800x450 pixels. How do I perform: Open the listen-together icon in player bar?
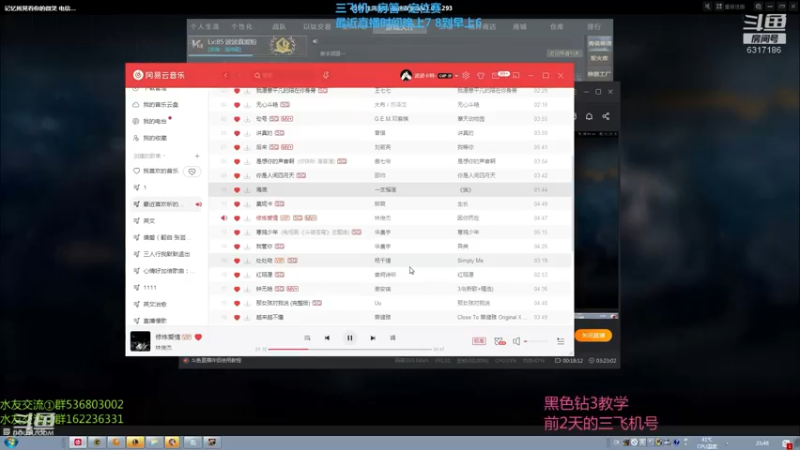pos(499,341)
